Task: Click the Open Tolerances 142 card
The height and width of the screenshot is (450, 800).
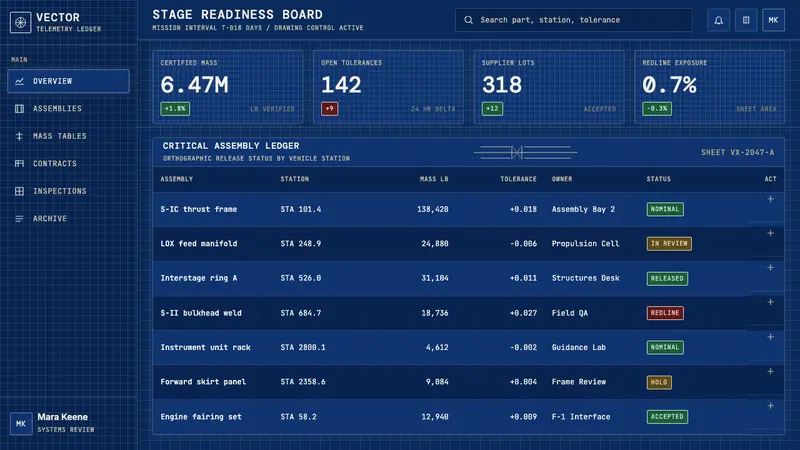Action: [388, 87]
